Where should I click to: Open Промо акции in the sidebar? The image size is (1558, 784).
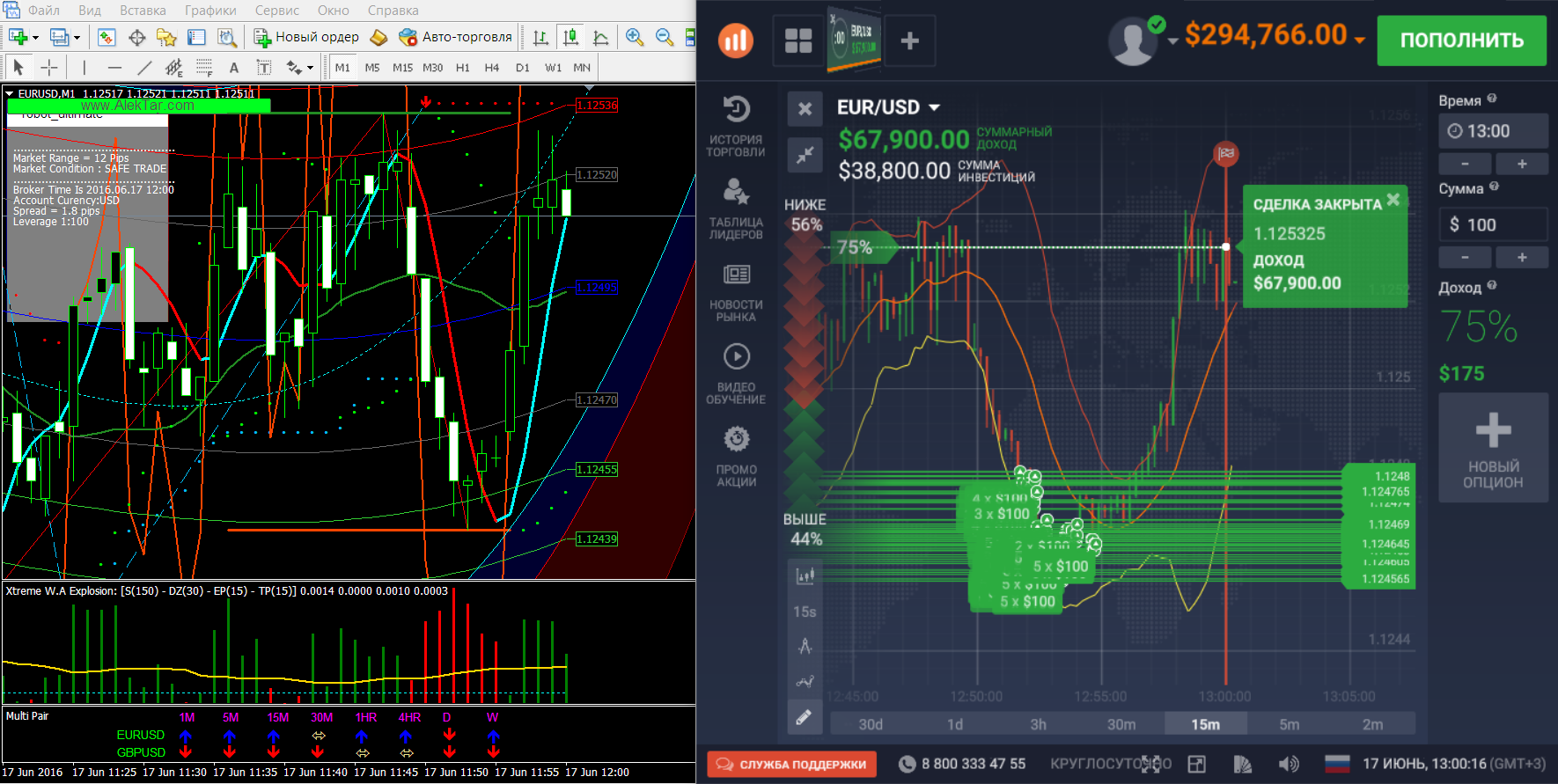736,457
